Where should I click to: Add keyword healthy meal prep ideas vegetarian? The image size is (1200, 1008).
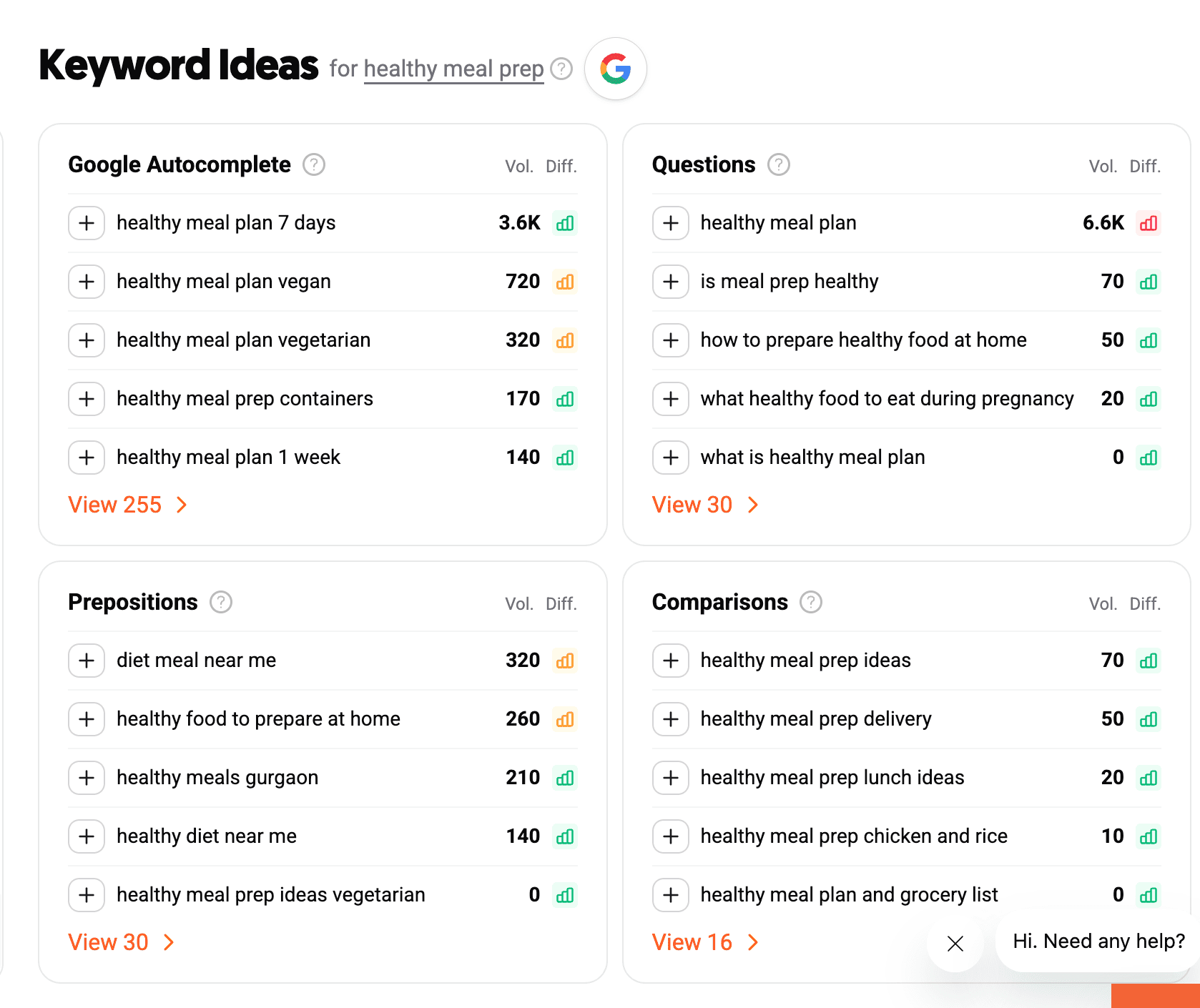tap(87, 895)
